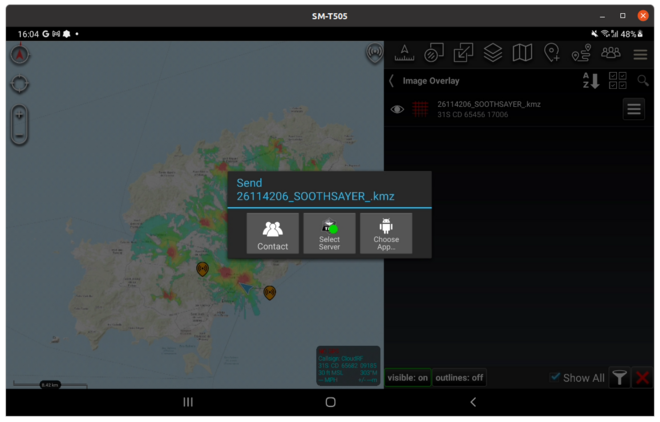This screenshot has height=422, width=660.
Task: Toggle the Show All checkbox
Action: point(556,377)
